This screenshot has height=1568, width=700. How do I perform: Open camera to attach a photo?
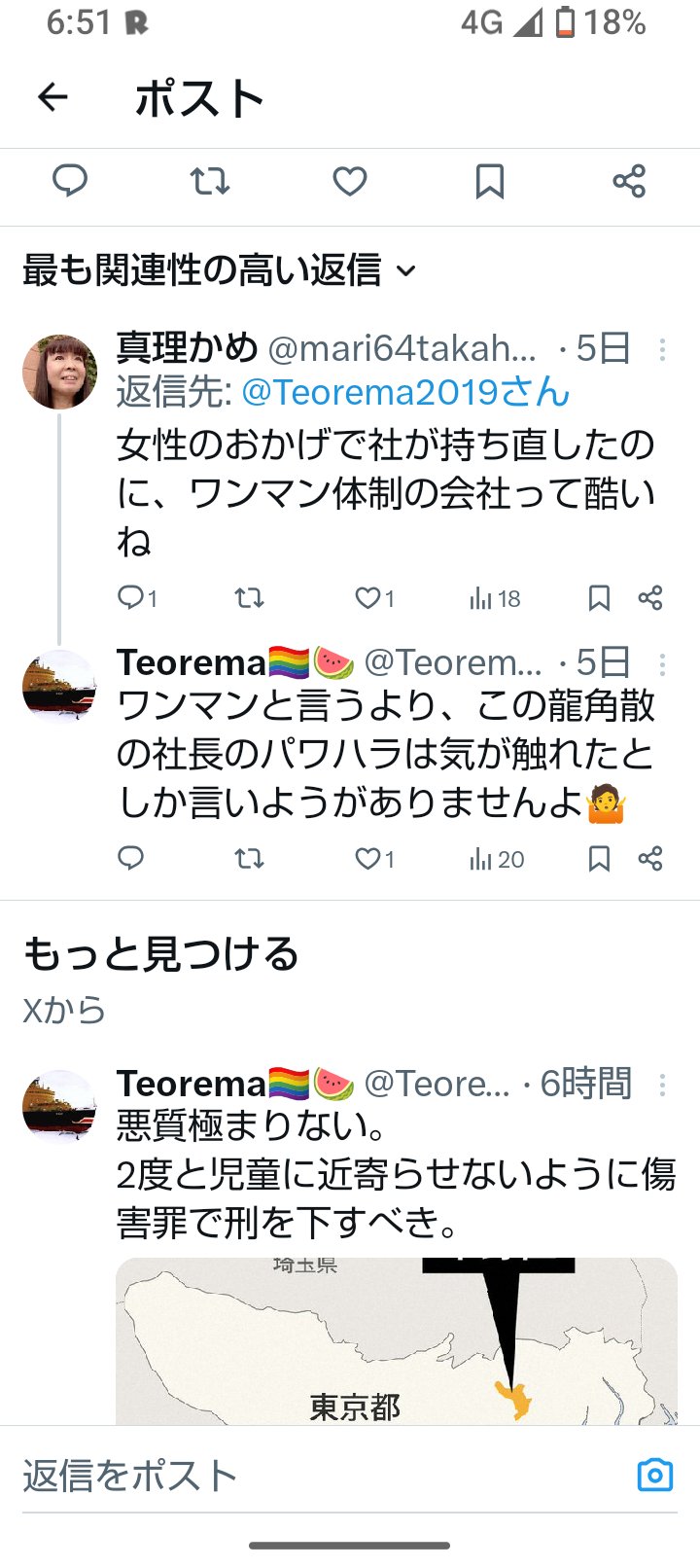click(654, 1475)
